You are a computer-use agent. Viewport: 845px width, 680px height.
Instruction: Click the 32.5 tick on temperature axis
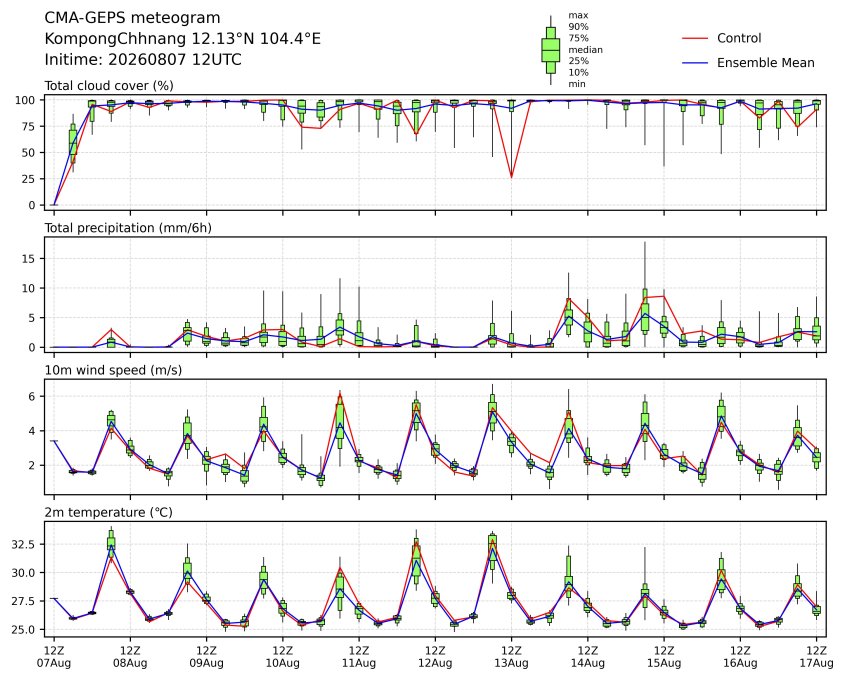[23, 544]
